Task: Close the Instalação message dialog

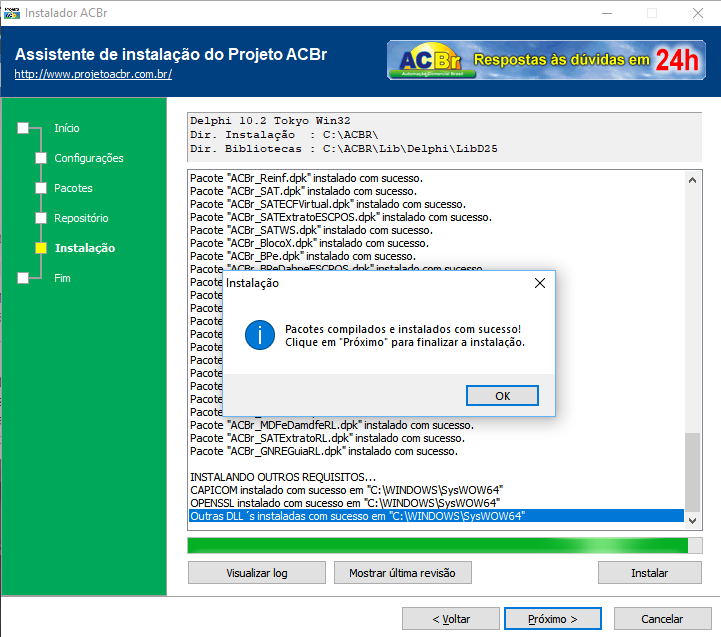Action: point(540,283)
